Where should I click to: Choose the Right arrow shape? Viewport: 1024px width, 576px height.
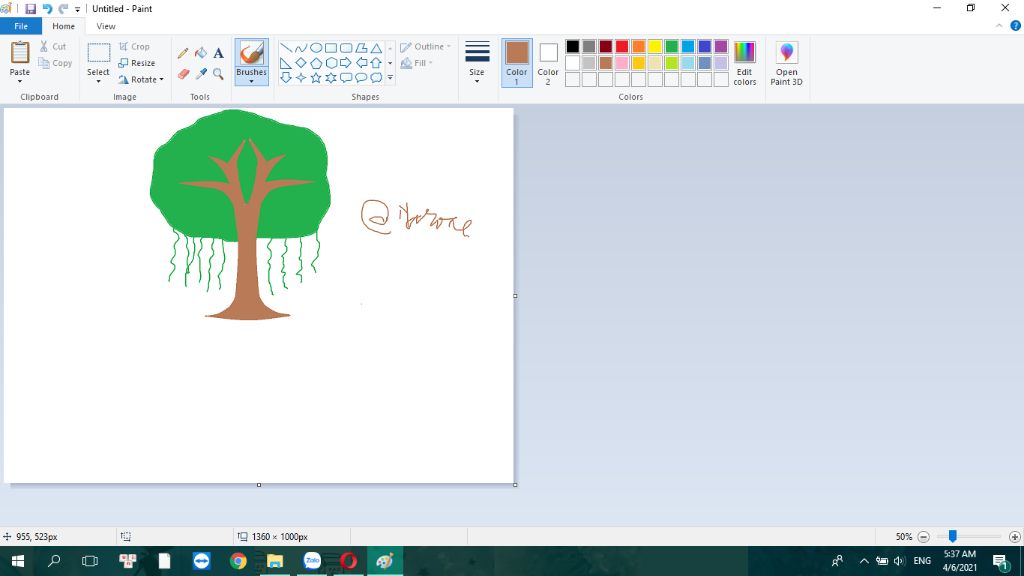pos(346,63)
